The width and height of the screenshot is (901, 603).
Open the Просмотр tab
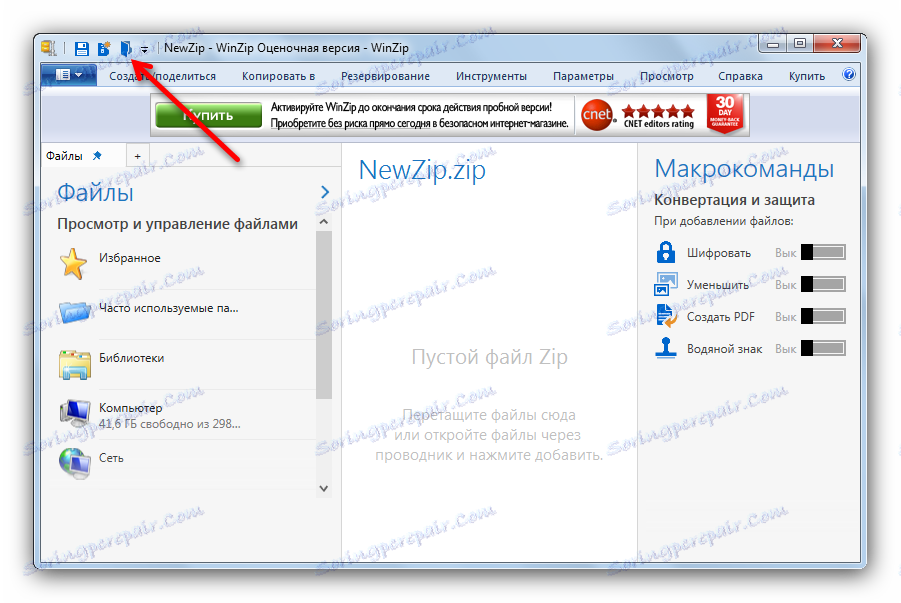pos(667,76)
